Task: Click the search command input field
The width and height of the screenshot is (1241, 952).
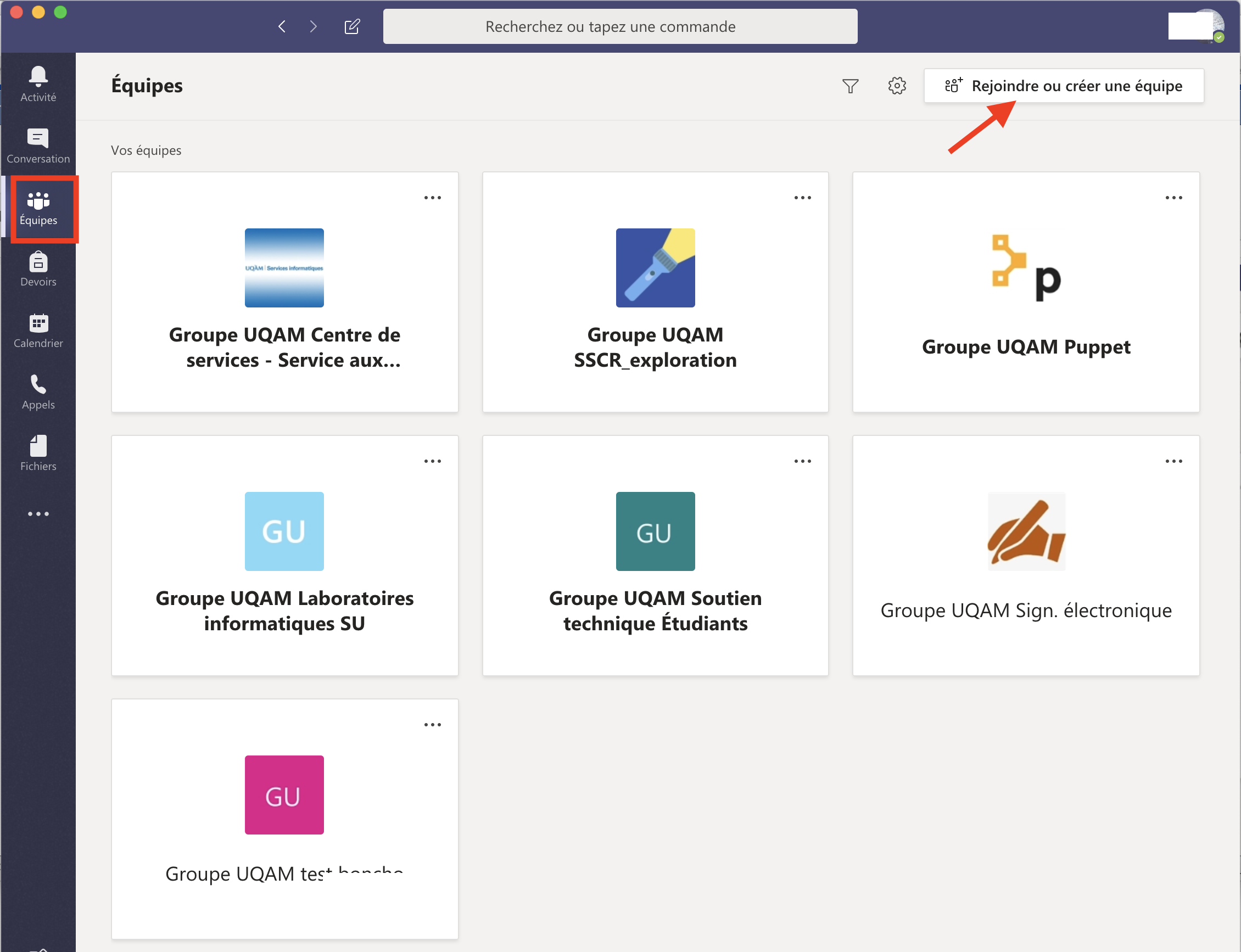Action: click(619, 26)
